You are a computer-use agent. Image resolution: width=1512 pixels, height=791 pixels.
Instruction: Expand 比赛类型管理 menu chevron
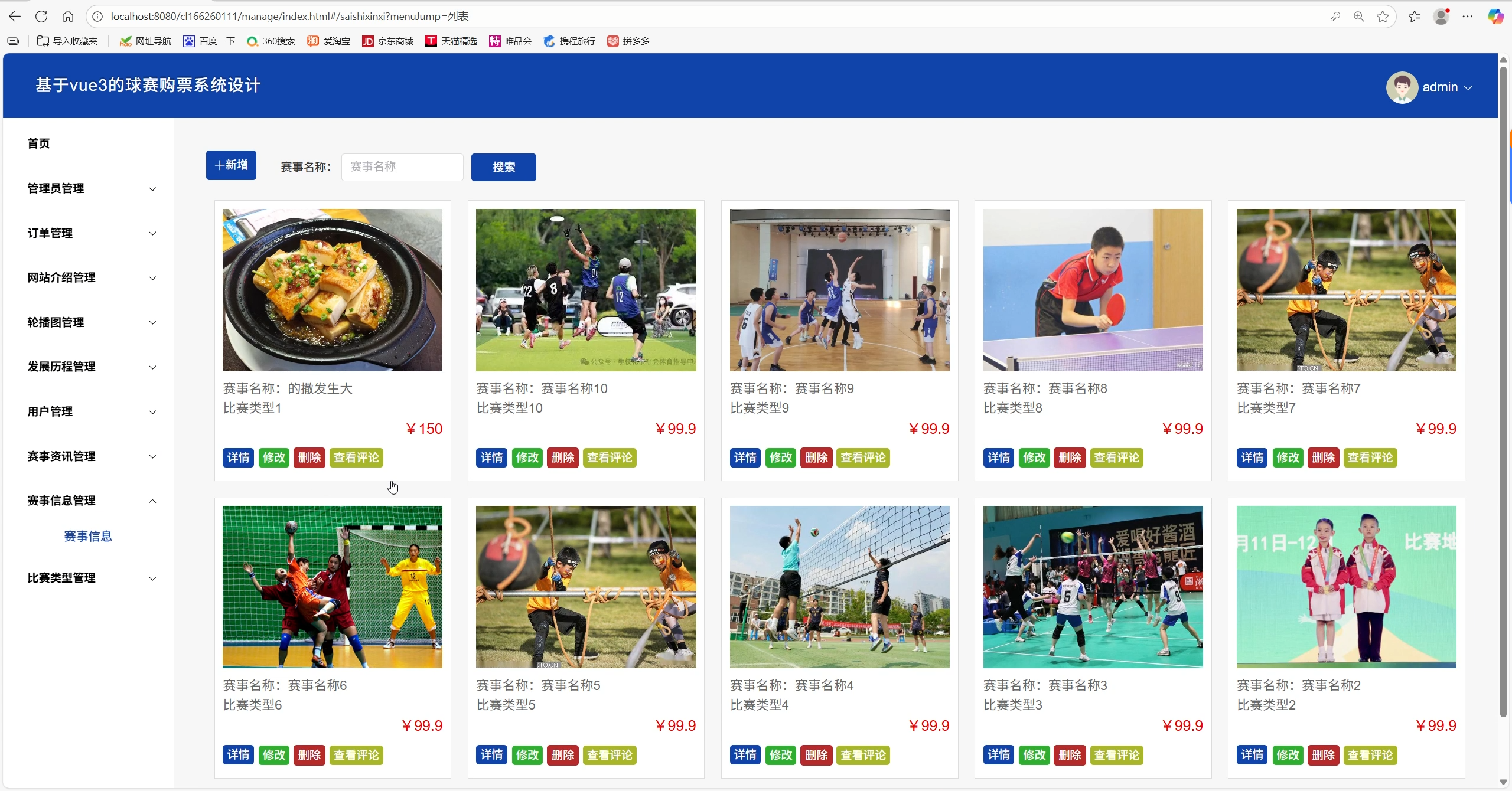pyautogui.click(x=152, y=578)
